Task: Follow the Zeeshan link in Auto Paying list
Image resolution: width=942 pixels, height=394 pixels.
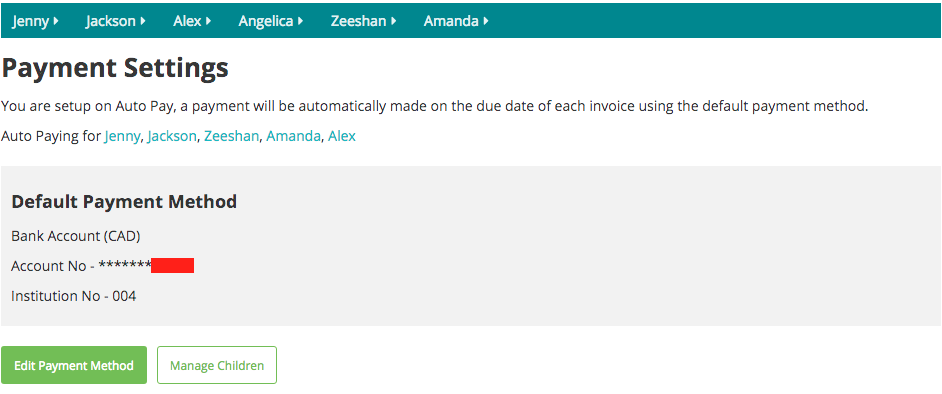Action: click(231, 136)
